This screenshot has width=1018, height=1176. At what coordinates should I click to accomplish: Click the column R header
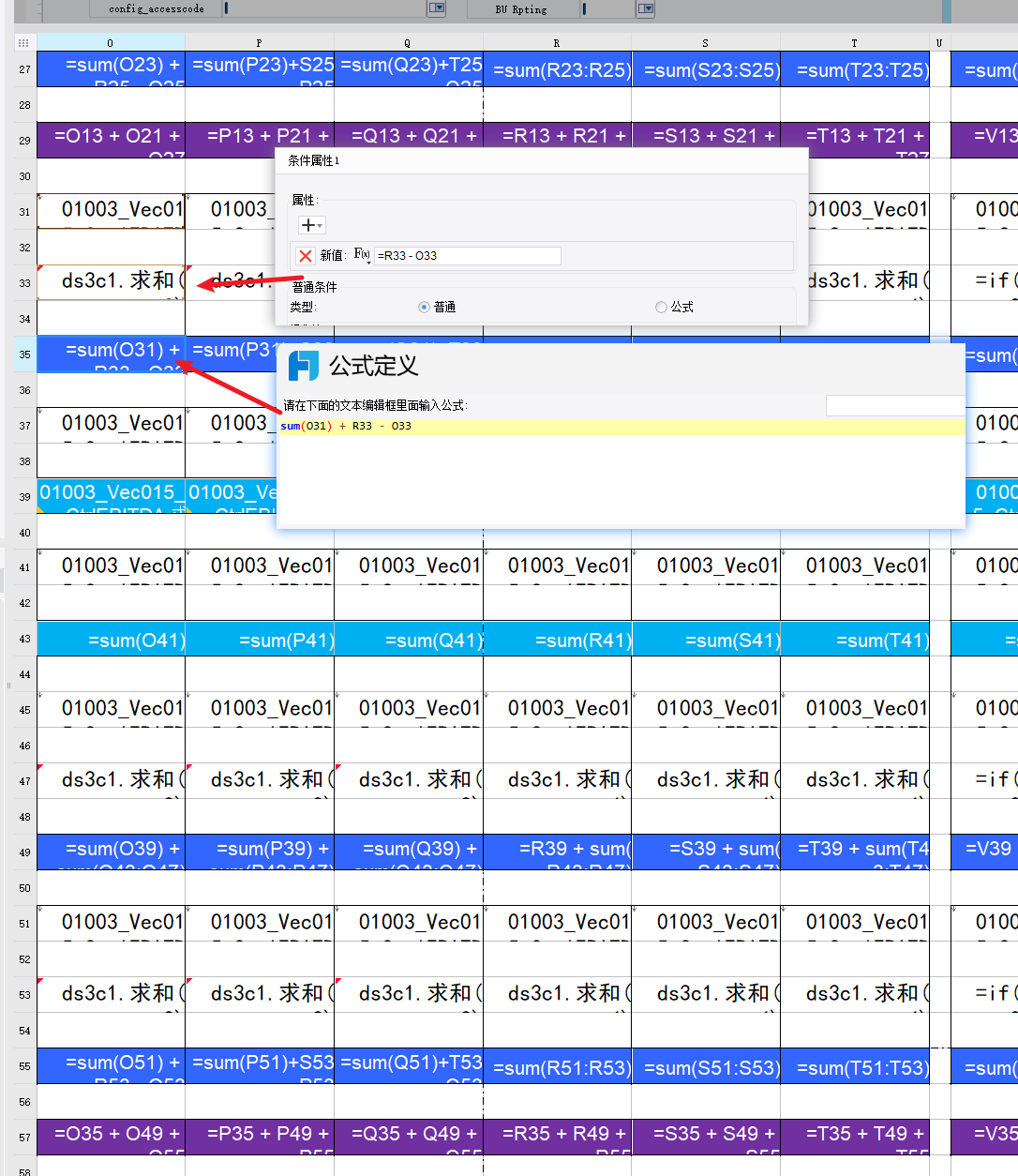[x=557, y=43]
